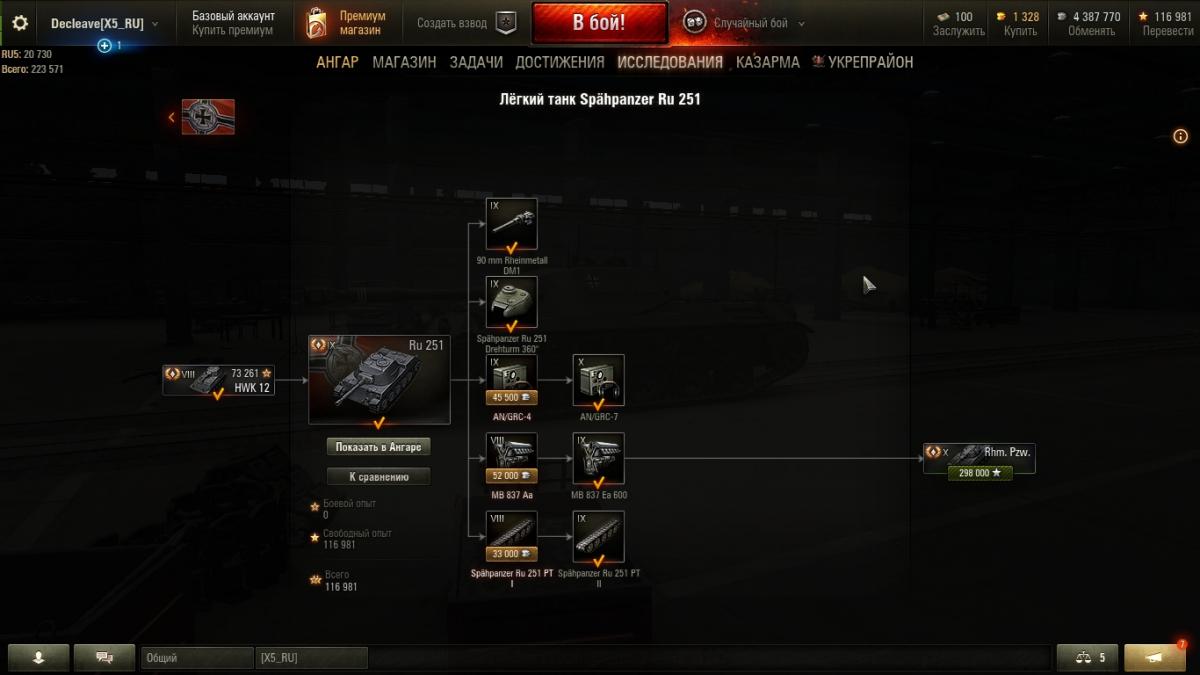Open the Rhm. Pzw. tier X tank node
Screen dimensions: 1200x675
click(979, 458)
